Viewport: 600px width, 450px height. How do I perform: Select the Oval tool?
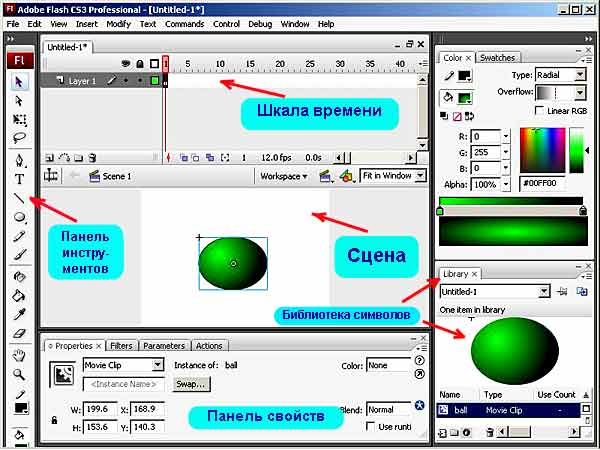click(x=19, y=217)
